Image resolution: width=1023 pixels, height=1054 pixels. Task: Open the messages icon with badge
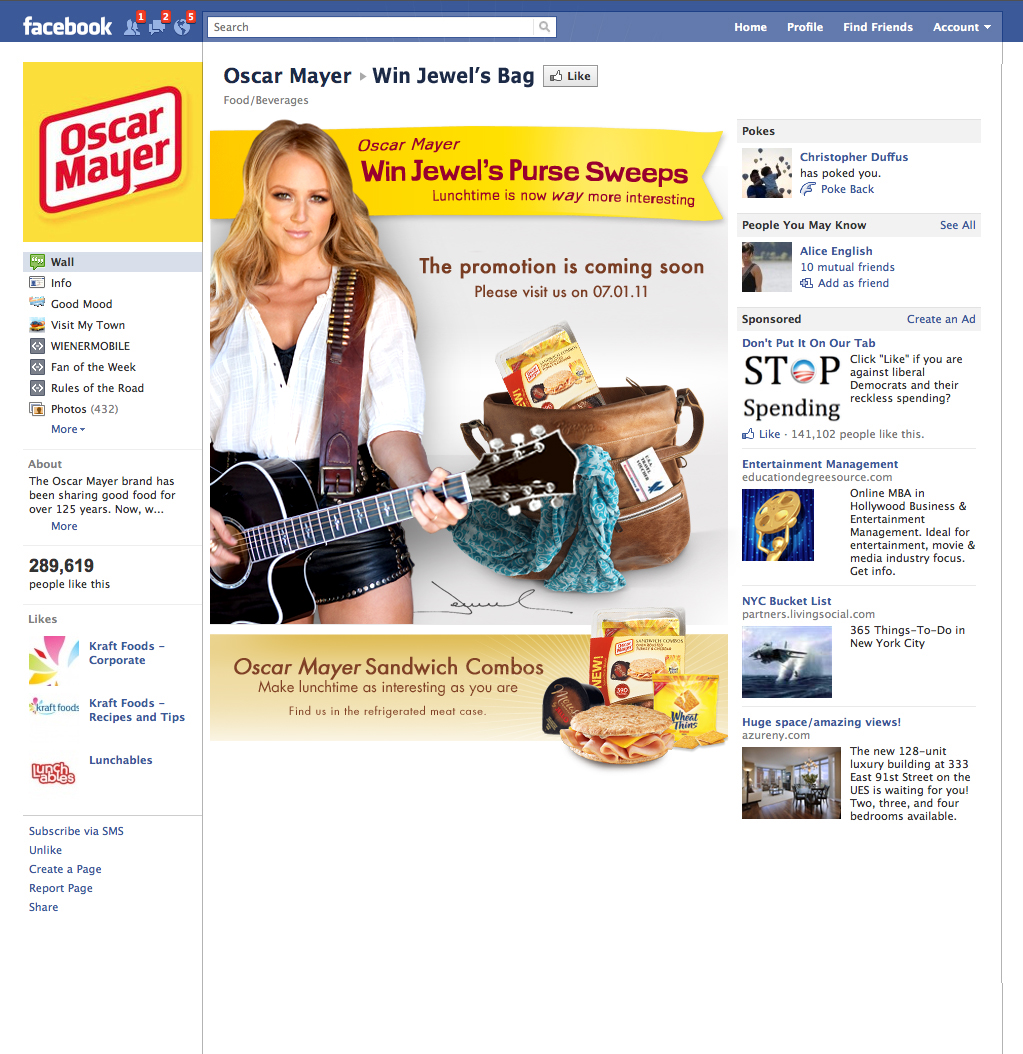(157, 26)
